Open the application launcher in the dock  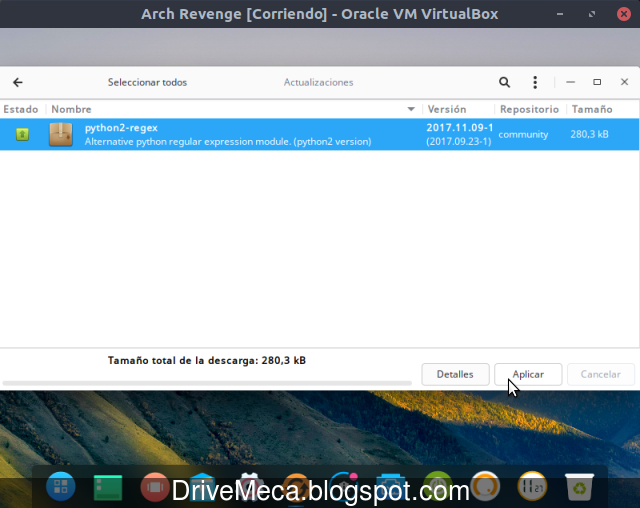click(61, 486)
